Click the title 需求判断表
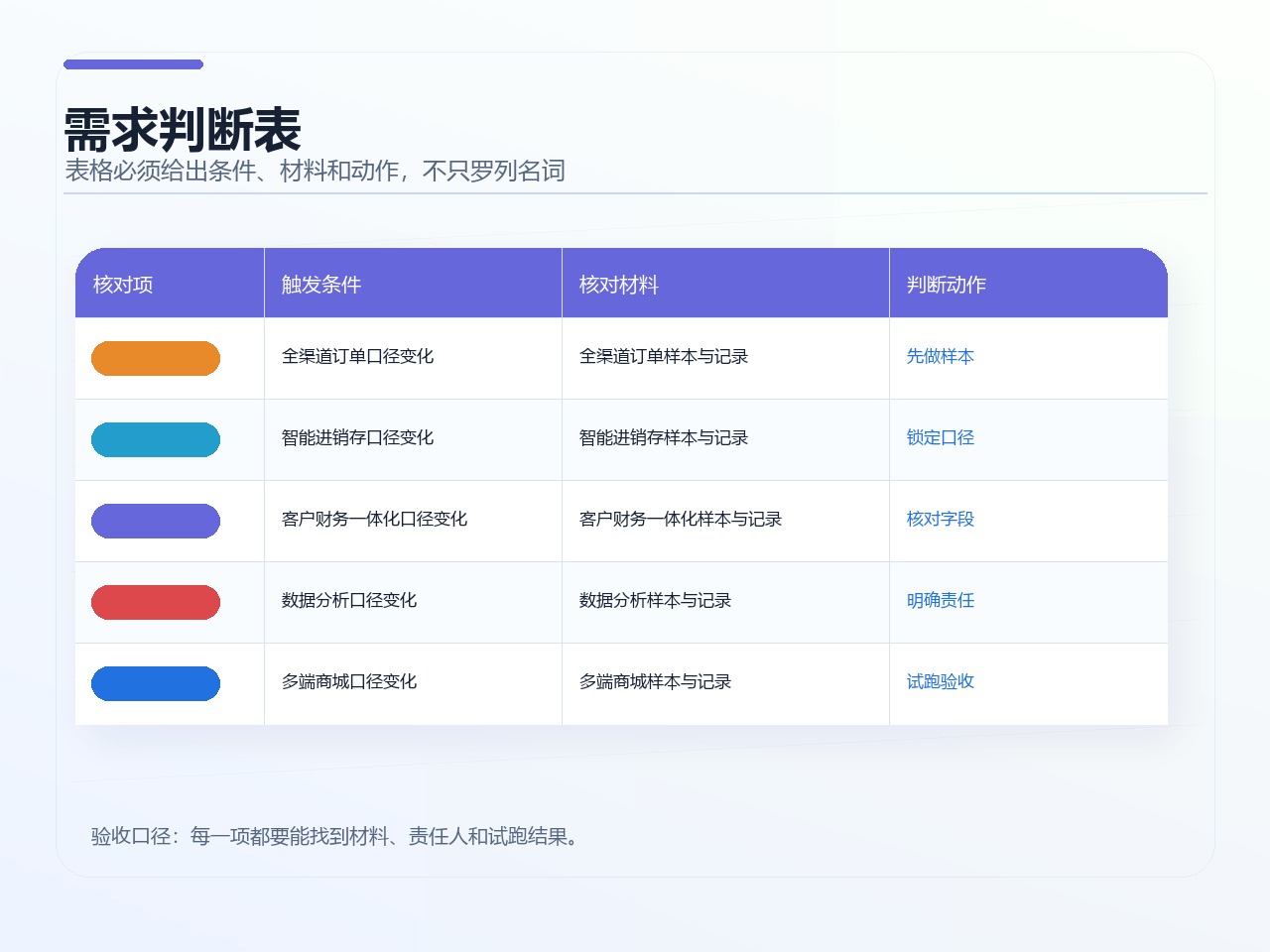The width and height of the screenshot is (1270, 952). (x=183, y=130)
